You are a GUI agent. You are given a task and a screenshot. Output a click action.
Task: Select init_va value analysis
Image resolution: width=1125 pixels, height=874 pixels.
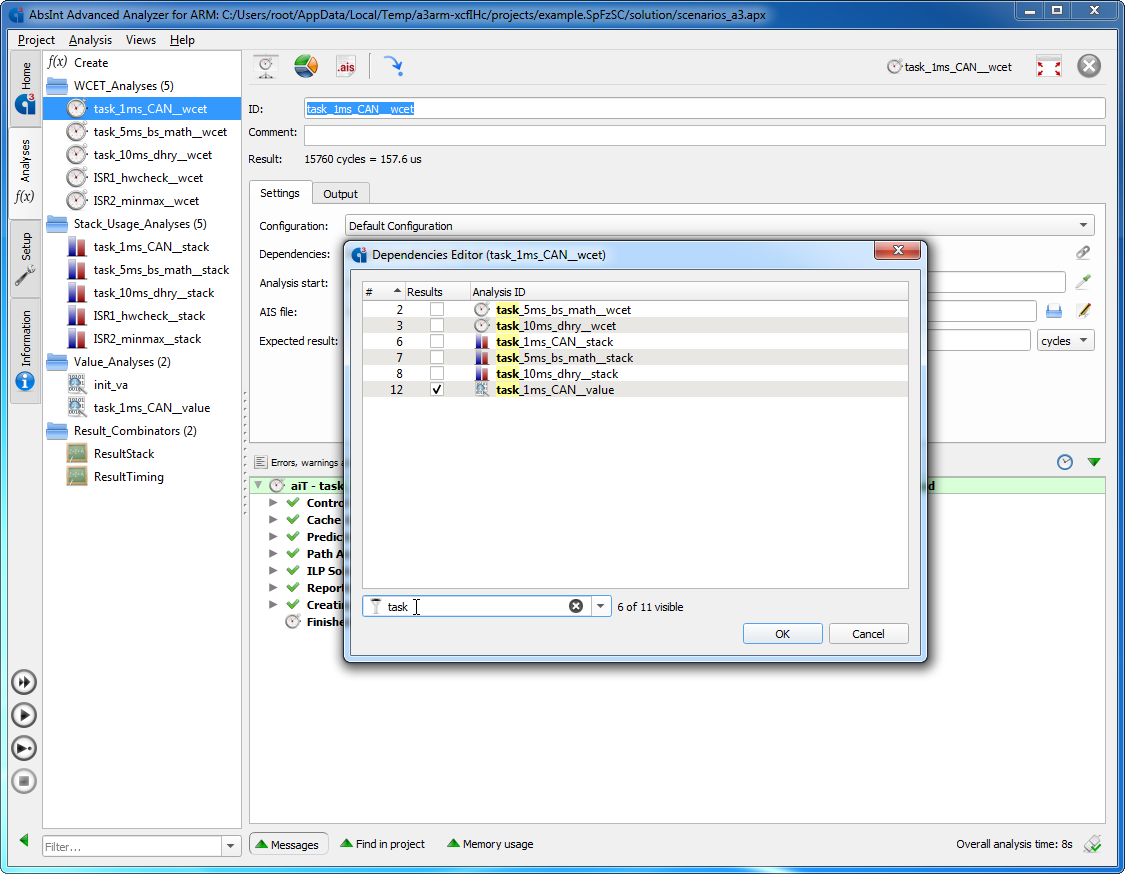point(110,385)
